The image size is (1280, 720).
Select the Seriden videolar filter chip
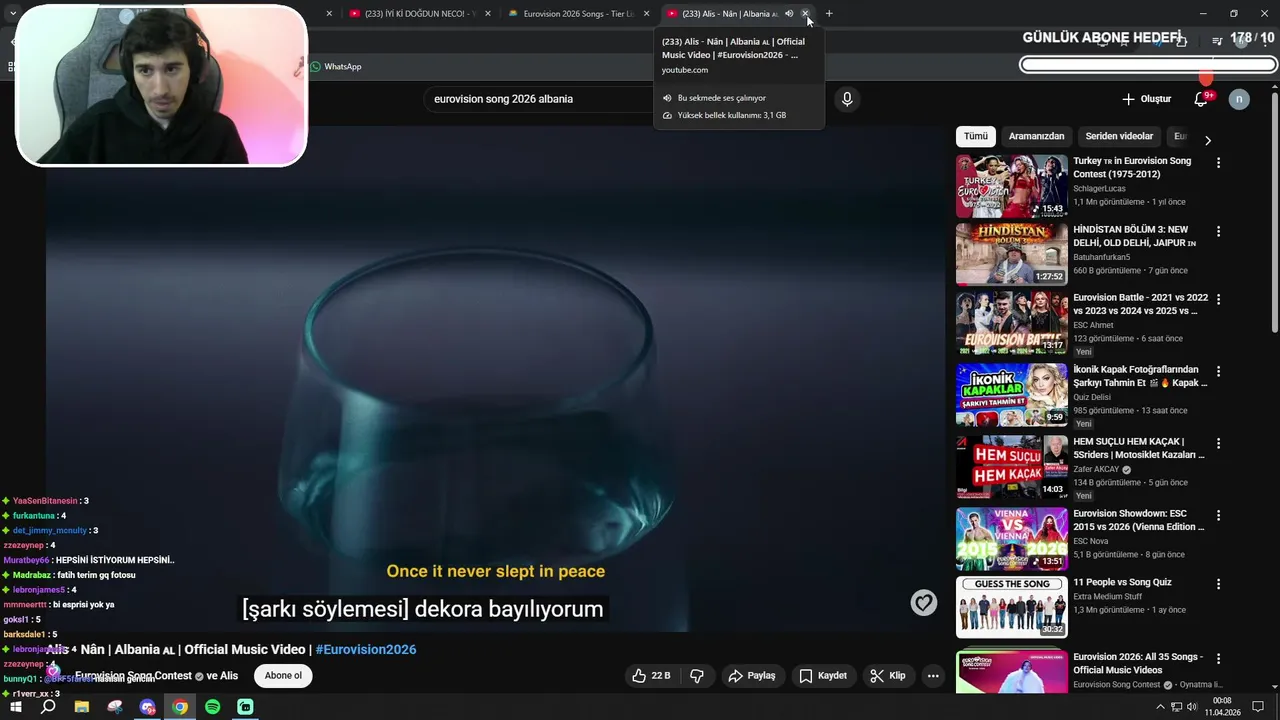point(1119,136)
